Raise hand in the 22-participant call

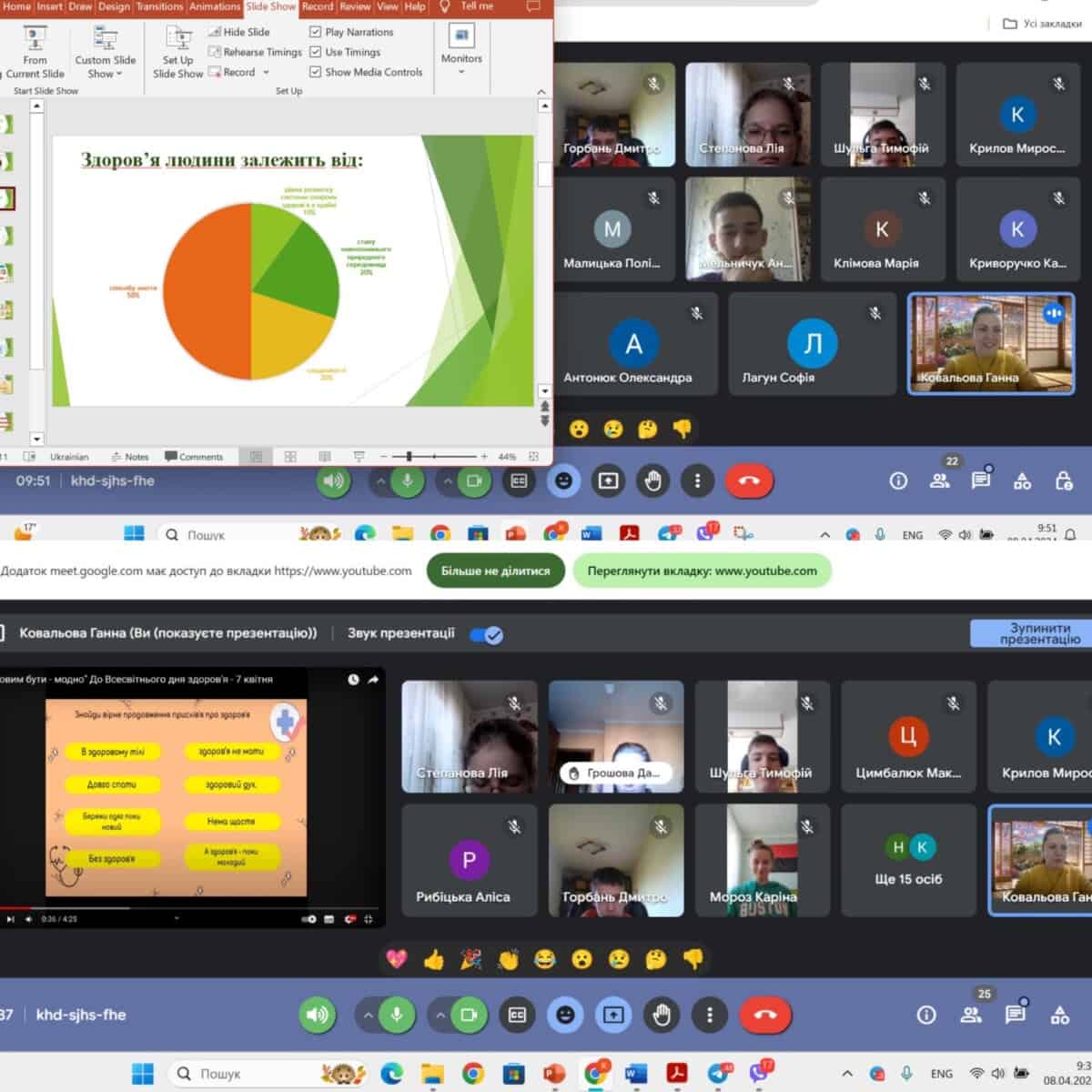(652, 480)
